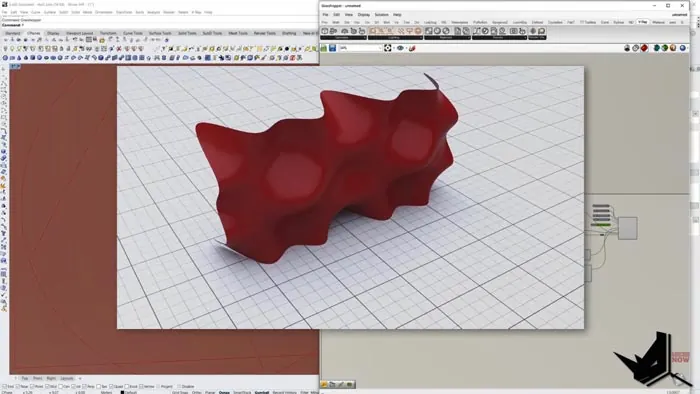Toggle preview selected only green icon in Grasshopper
This screenshot has height=394, width=700.
pyautogui.click(x=665, y=48)
